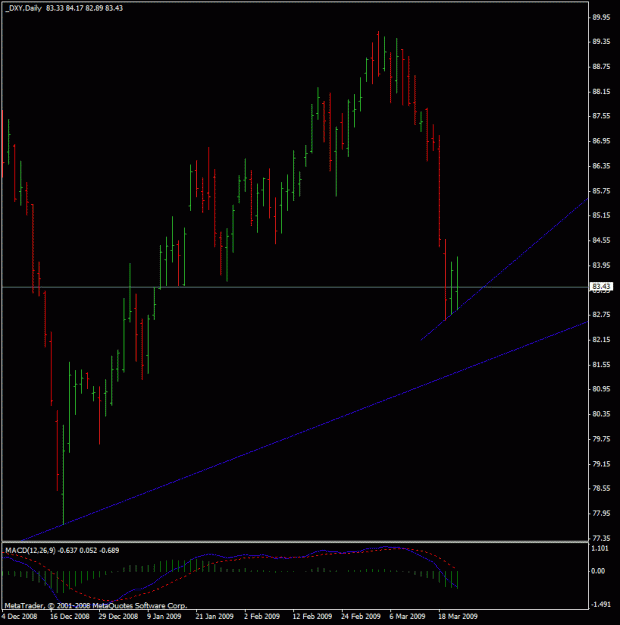
Task: Click the 2 Feb 2009 date label
Action: (x=262, y=616)
